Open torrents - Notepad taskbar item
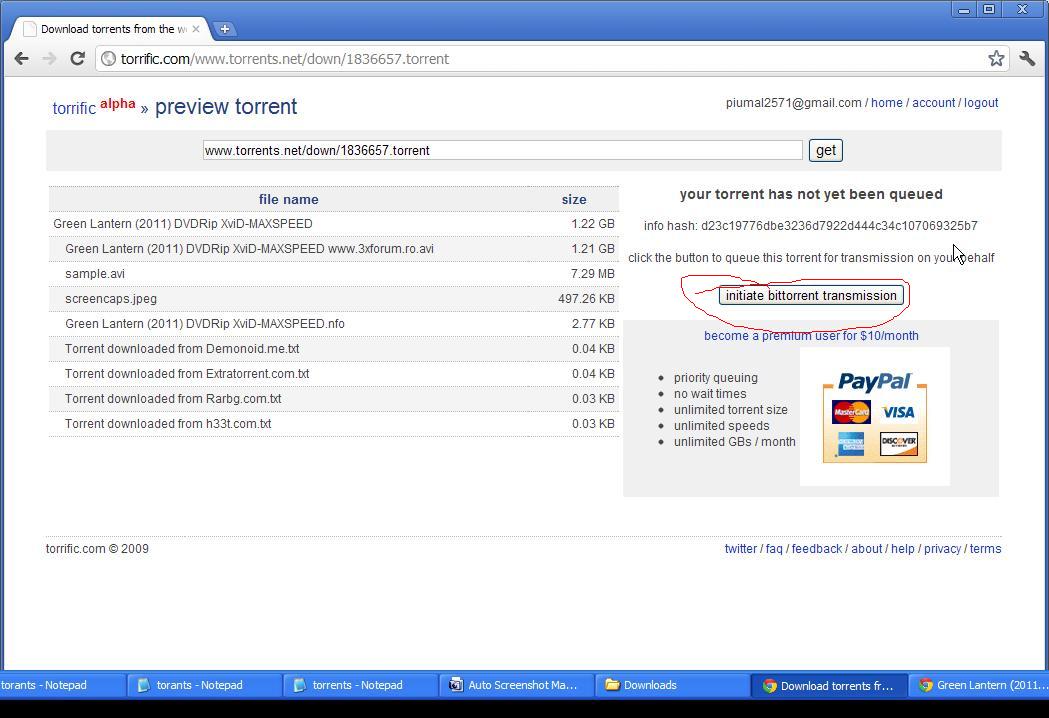This screenshot has height=718, width=1049. tap(360, 685)
